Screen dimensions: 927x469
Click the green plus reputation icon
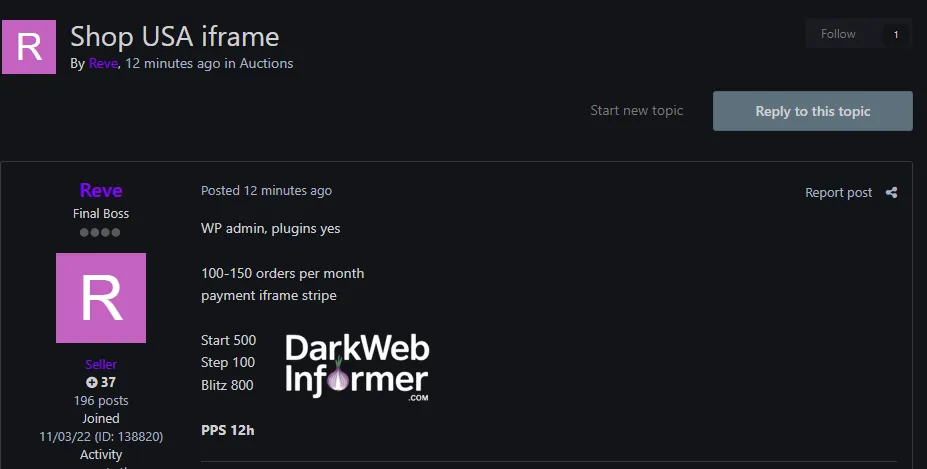point(92,382)
